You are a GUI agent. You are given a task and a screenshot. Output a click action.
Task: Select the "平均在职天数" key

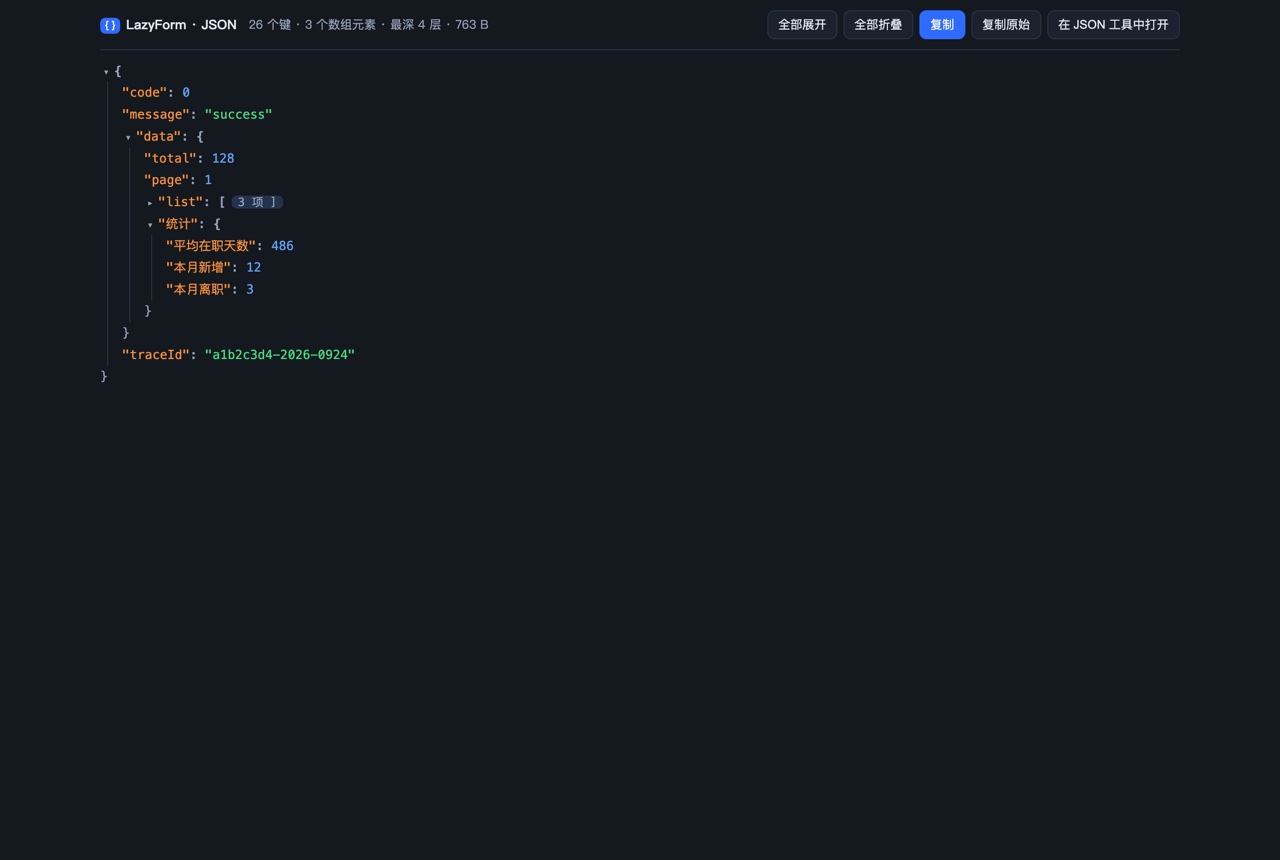(211, 246)
